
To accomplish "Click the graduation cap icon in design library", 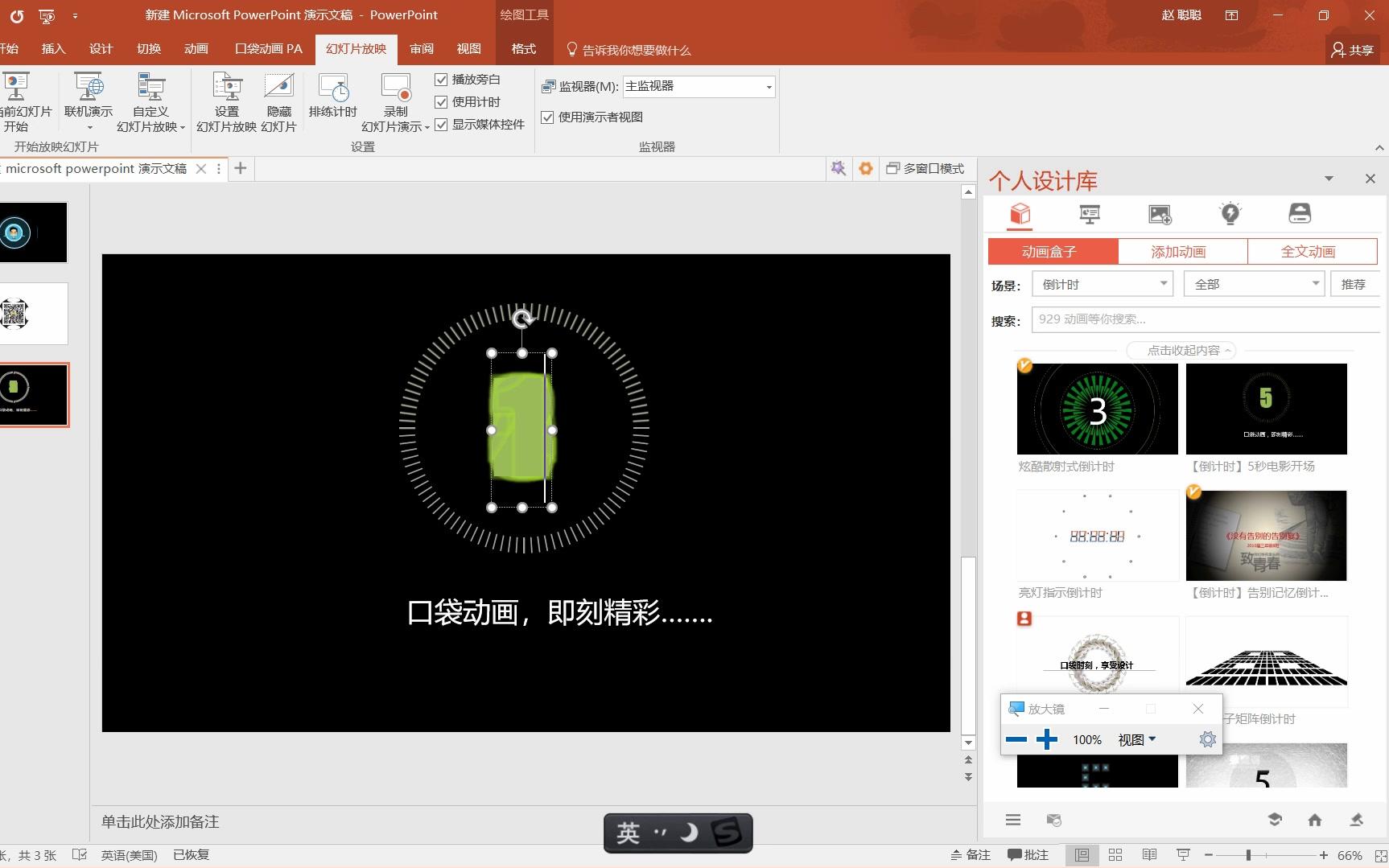I will [x=1275, y=820].
